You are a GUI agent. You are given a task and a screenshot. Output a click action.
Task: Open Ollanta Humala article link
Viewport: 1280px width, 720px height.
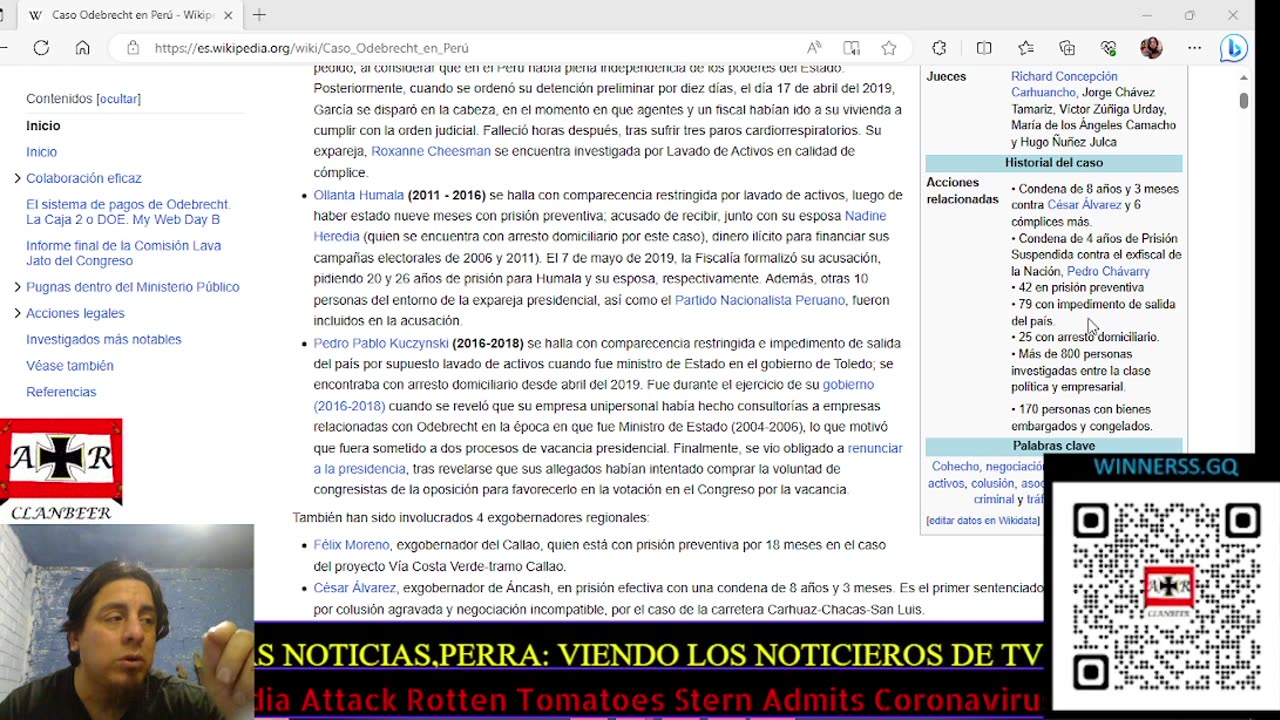(358, 195)
